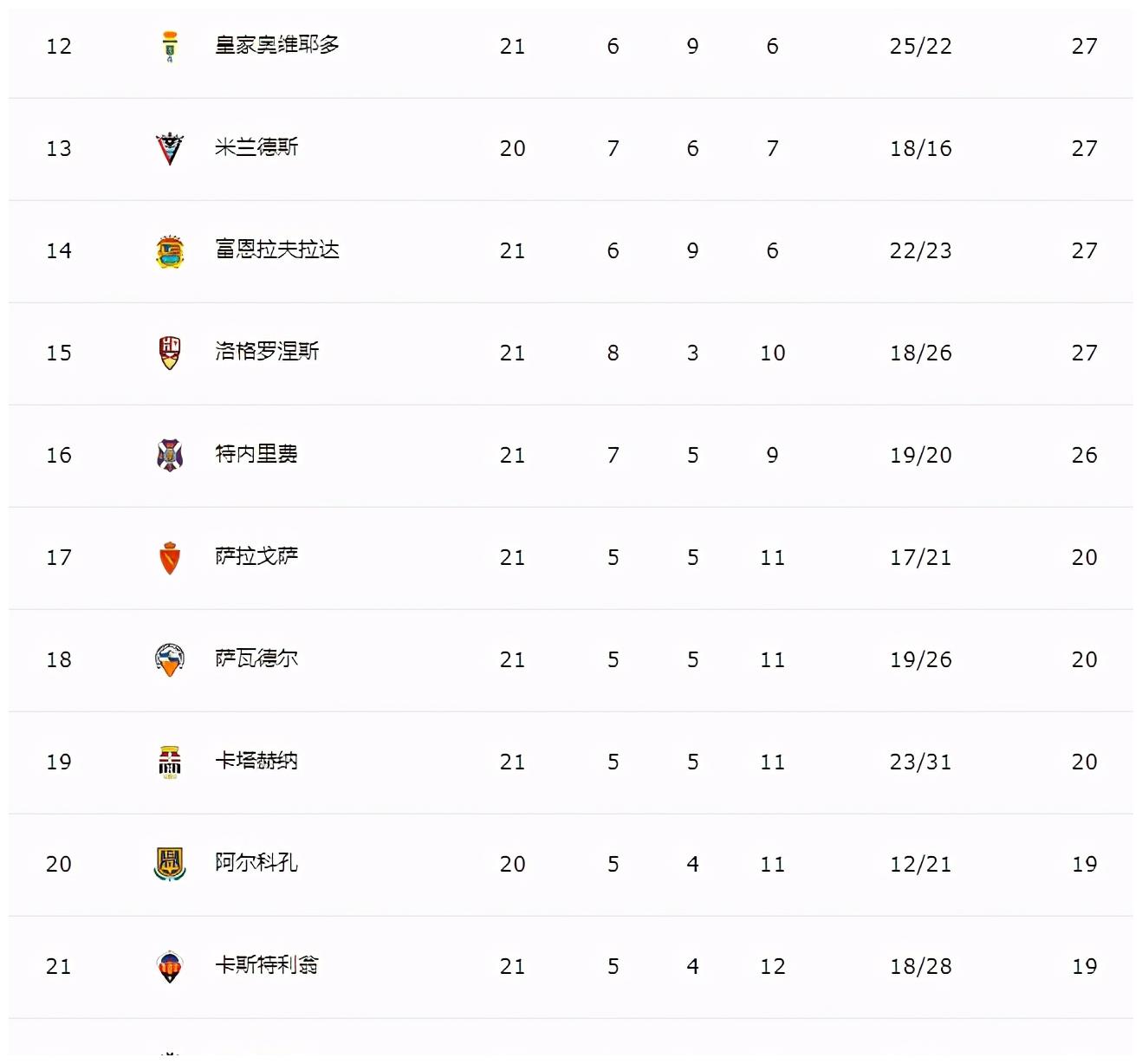The height and width of the screenshot is (1064, 1142).
Task: Click 卡斯特利翁's goals cell 18/28
Action: [920, 966]
